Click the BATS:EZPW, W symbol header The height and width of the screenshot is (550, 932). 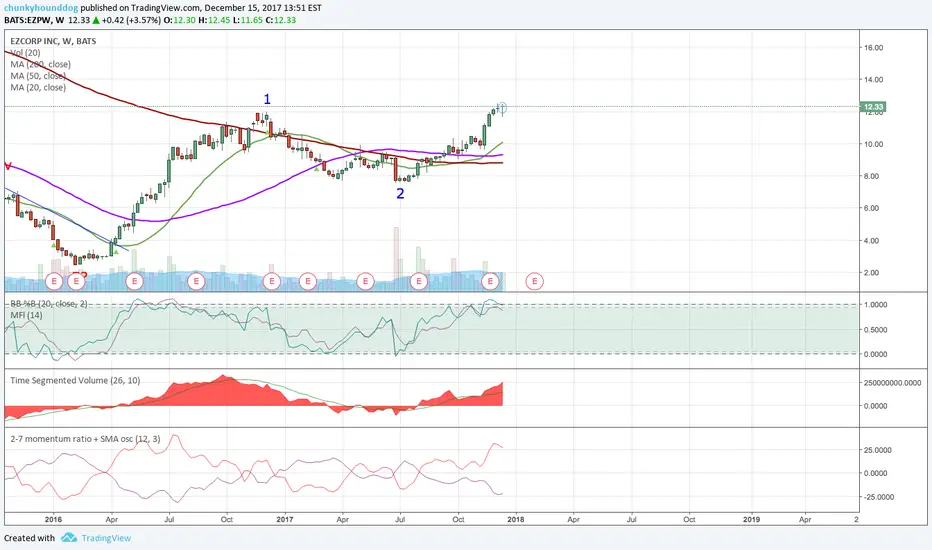tap(34, 20)
